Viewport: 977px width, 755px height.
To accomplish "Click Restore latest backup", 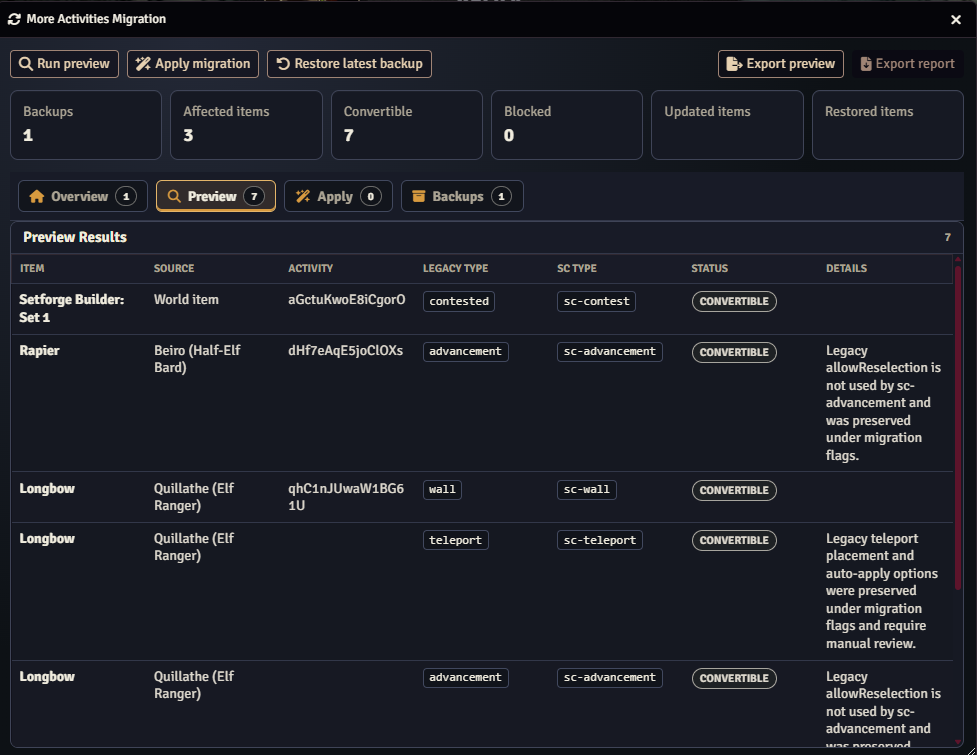I will [349, 64].
